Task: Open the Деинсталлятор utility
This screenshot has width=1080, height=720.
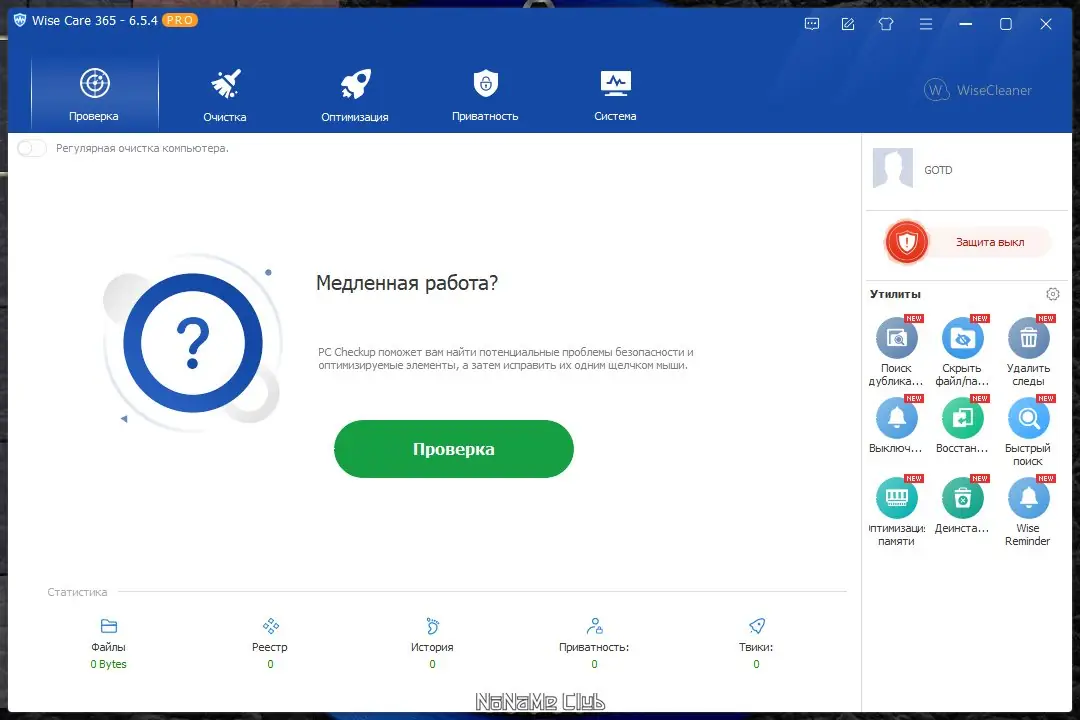Action: [x=961, y=500]
